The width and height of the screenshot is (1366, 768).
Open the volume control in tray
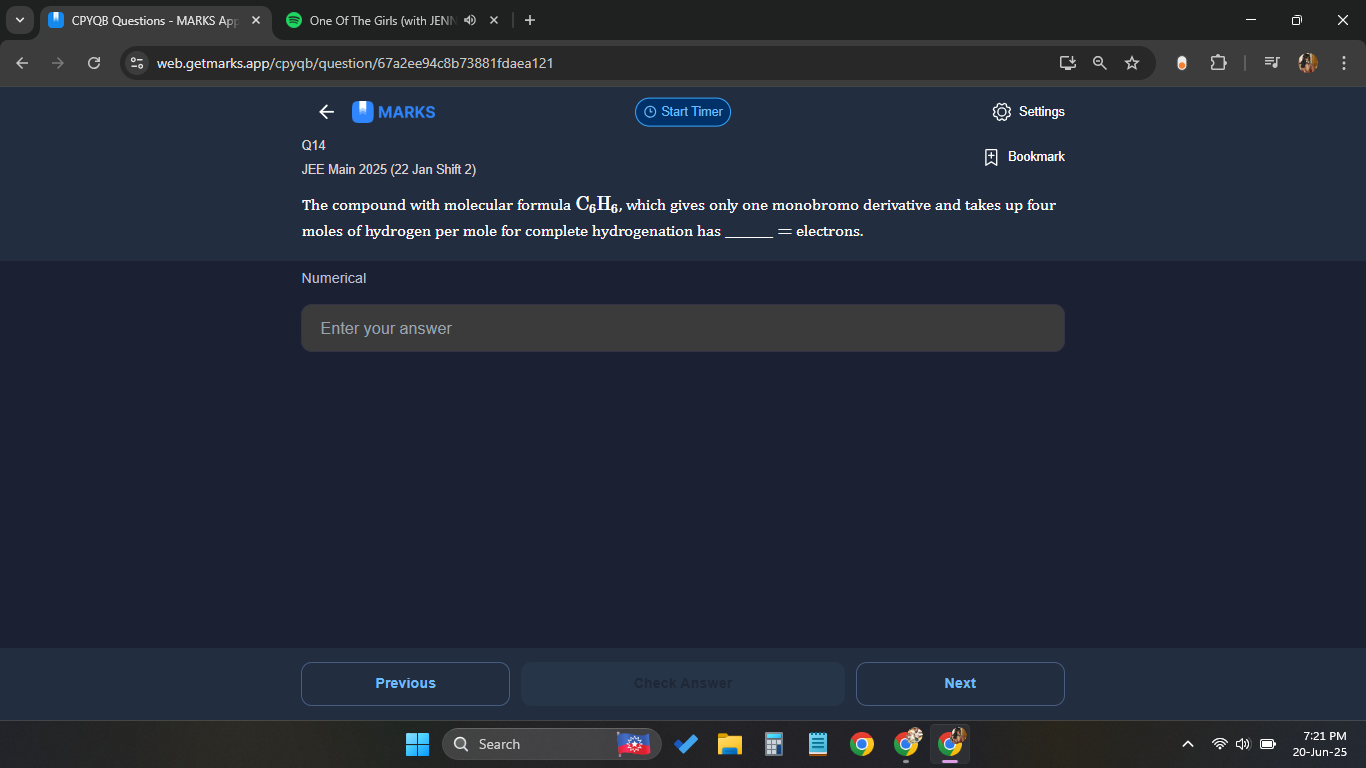[1243, 744]
